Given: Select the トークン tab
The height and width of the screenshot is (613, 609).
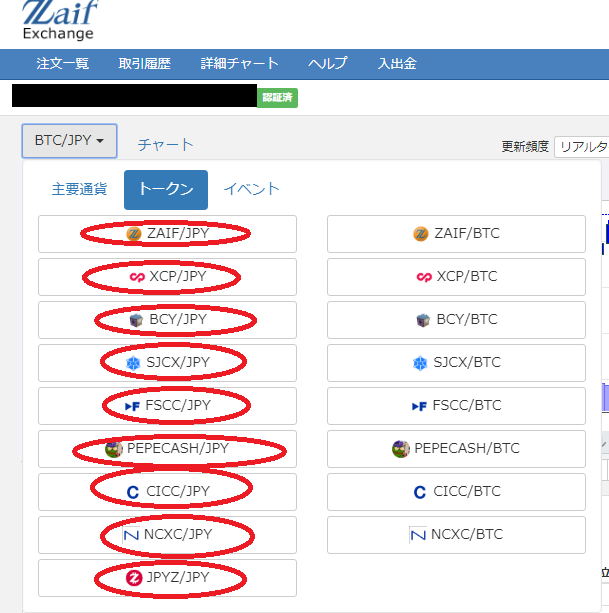Looking at the screenshot, I should [166, 190].
